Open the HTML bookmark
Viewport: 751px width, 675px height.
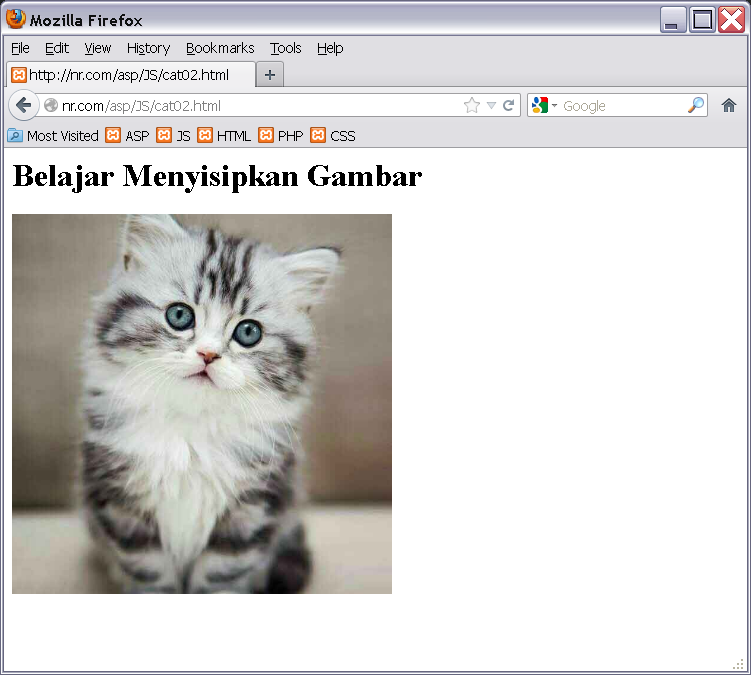(x=224, y=136)
